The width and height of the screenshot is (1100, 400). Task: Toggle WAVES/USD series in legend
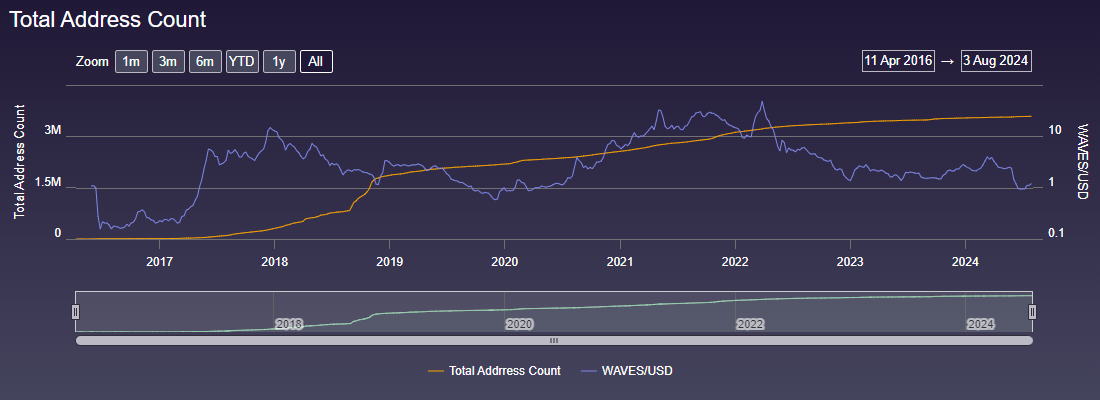(x=626, y=371)
